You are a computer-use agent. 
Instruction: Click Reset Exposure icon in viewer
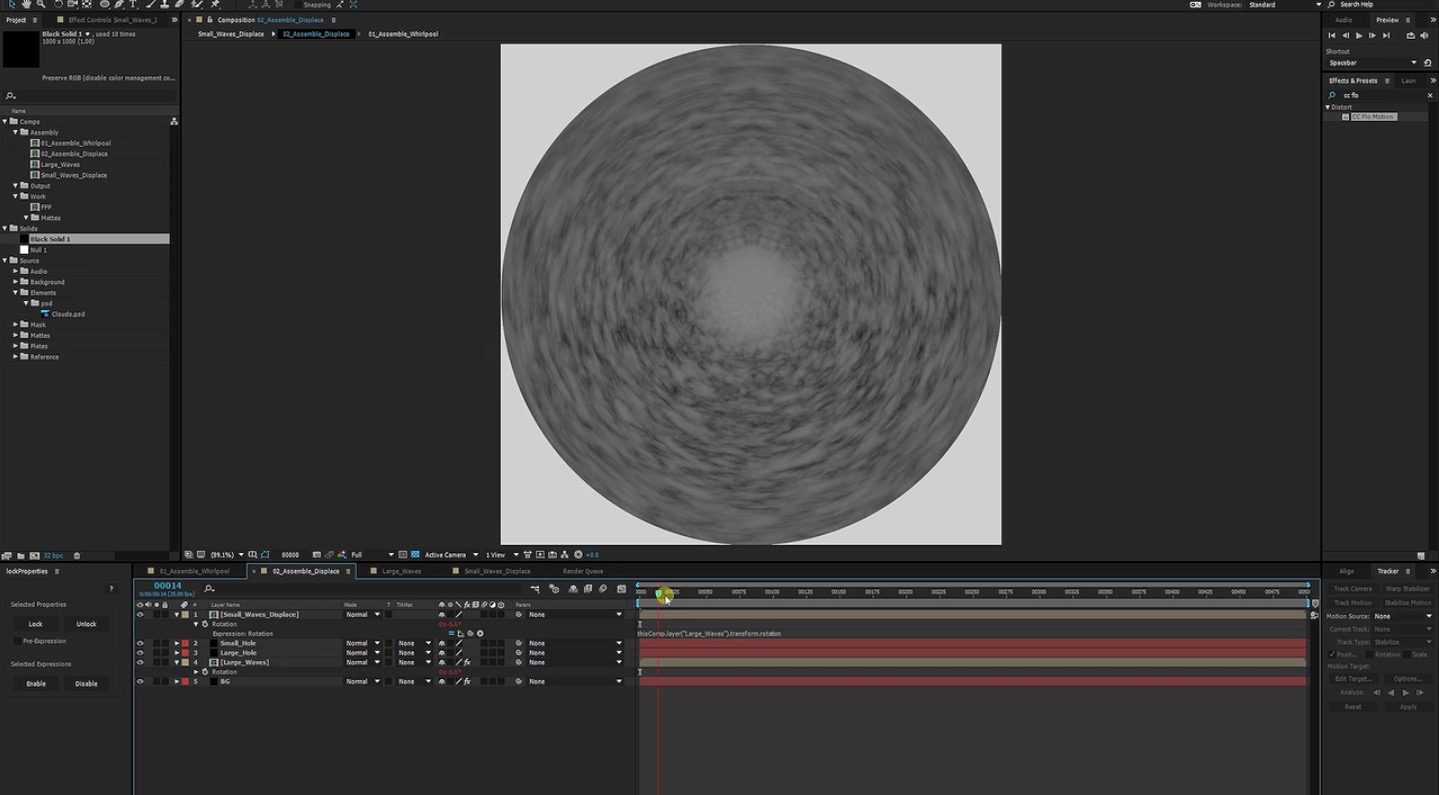coord(578,554)
